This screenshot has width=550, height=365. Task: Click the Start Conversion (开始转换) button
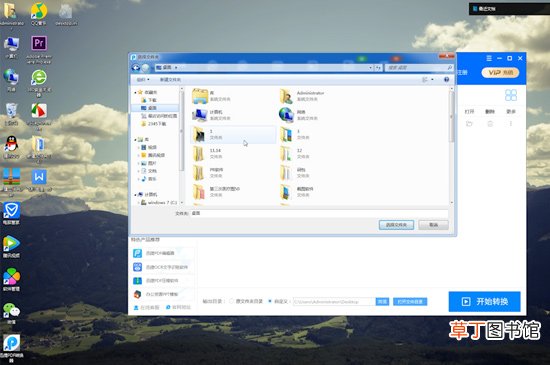484,302
